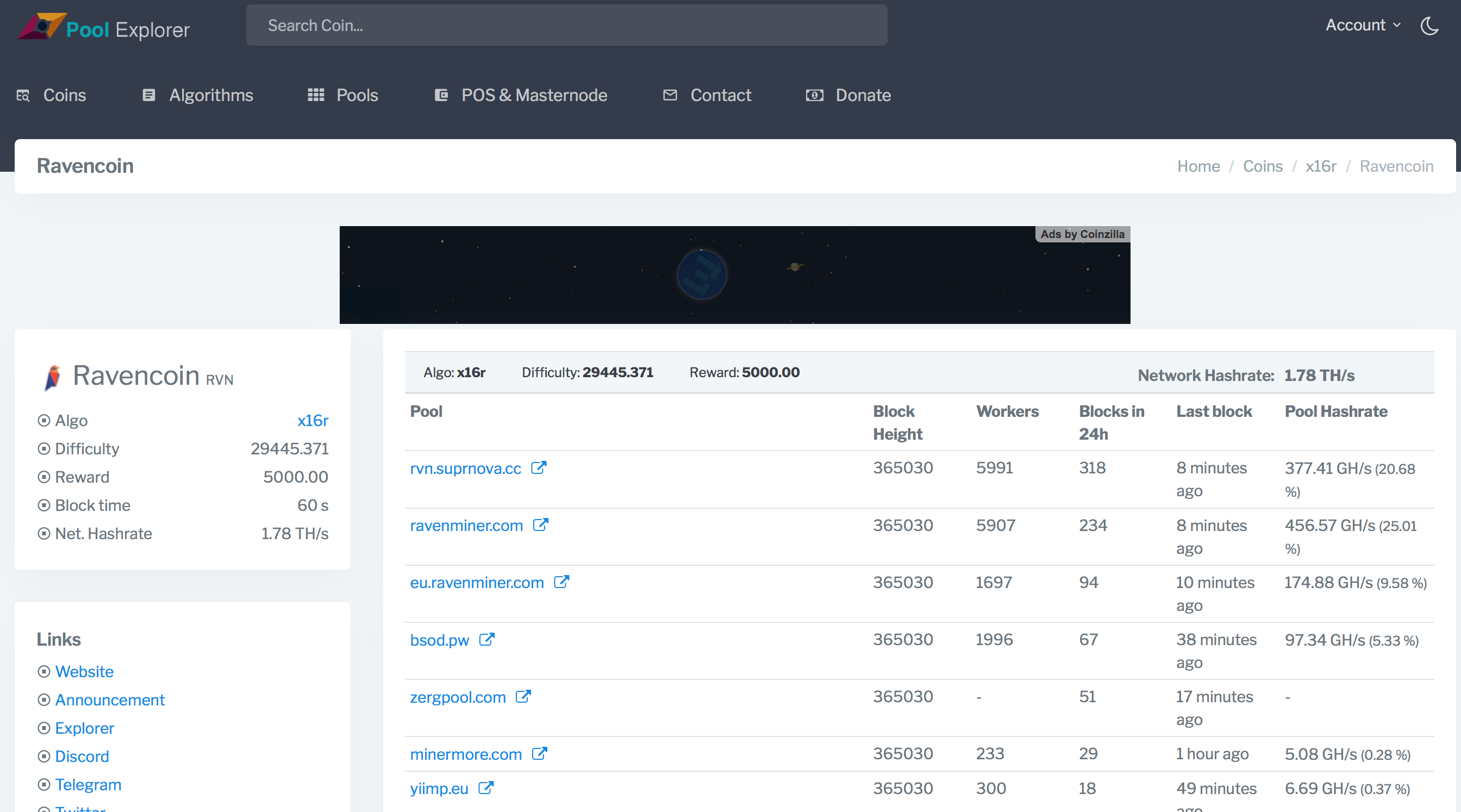Open ravenminer.com pool link
1461x812 pixels.
click(466, 526)
